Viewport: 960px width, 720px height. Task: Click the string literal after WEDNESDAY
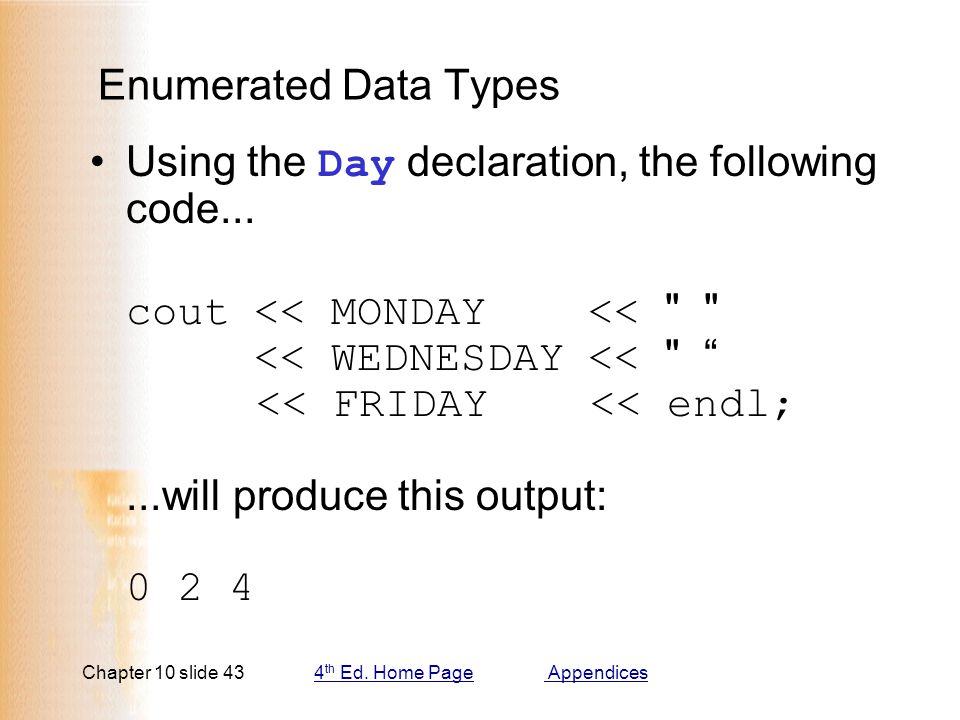pyautogui.click(x=692, y=347)
